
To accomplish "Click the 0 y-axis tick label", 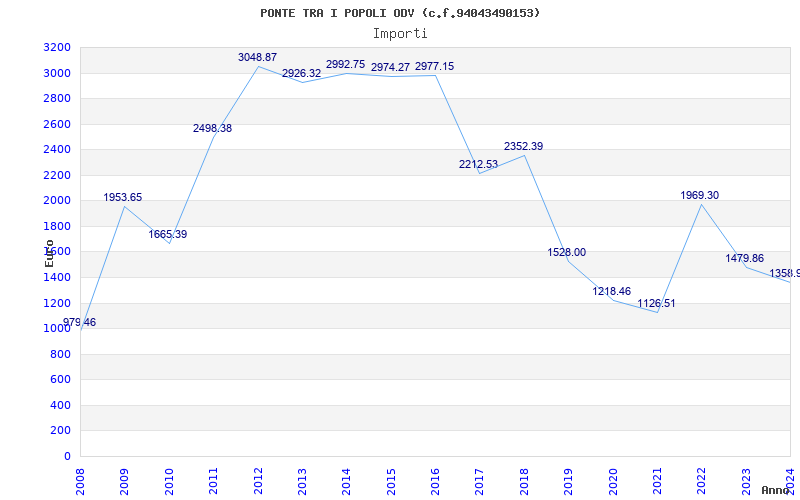I will click(x=67, y=457).
